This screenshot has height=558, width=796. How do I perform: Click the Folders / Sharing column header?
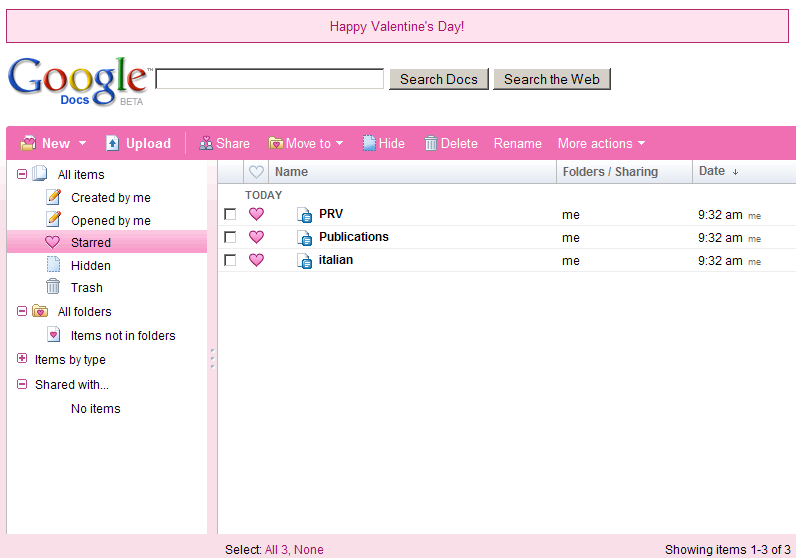point(610,172)
